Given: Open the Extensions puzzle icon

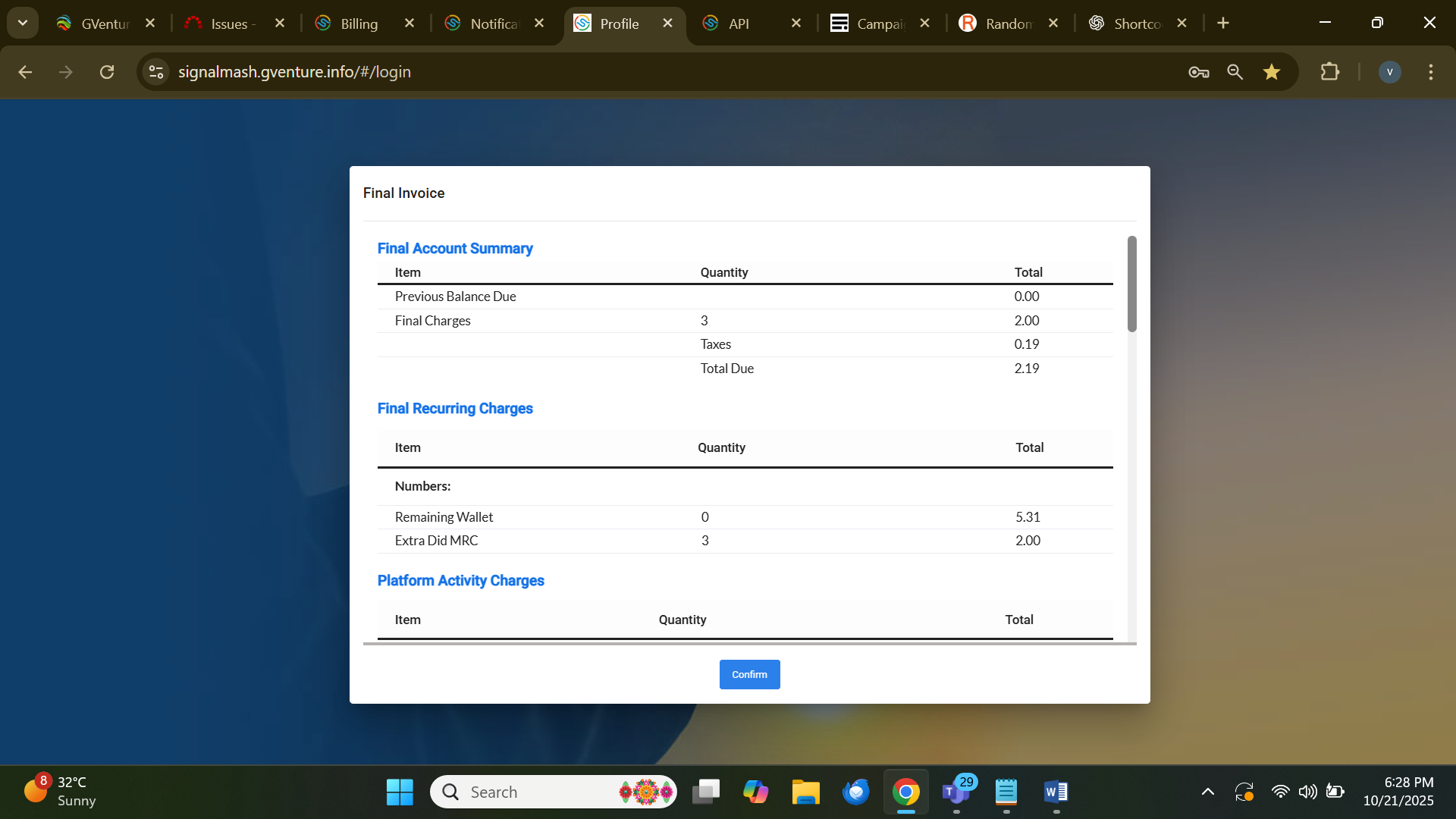Looking at the screenshot, I should [1329, 72].
